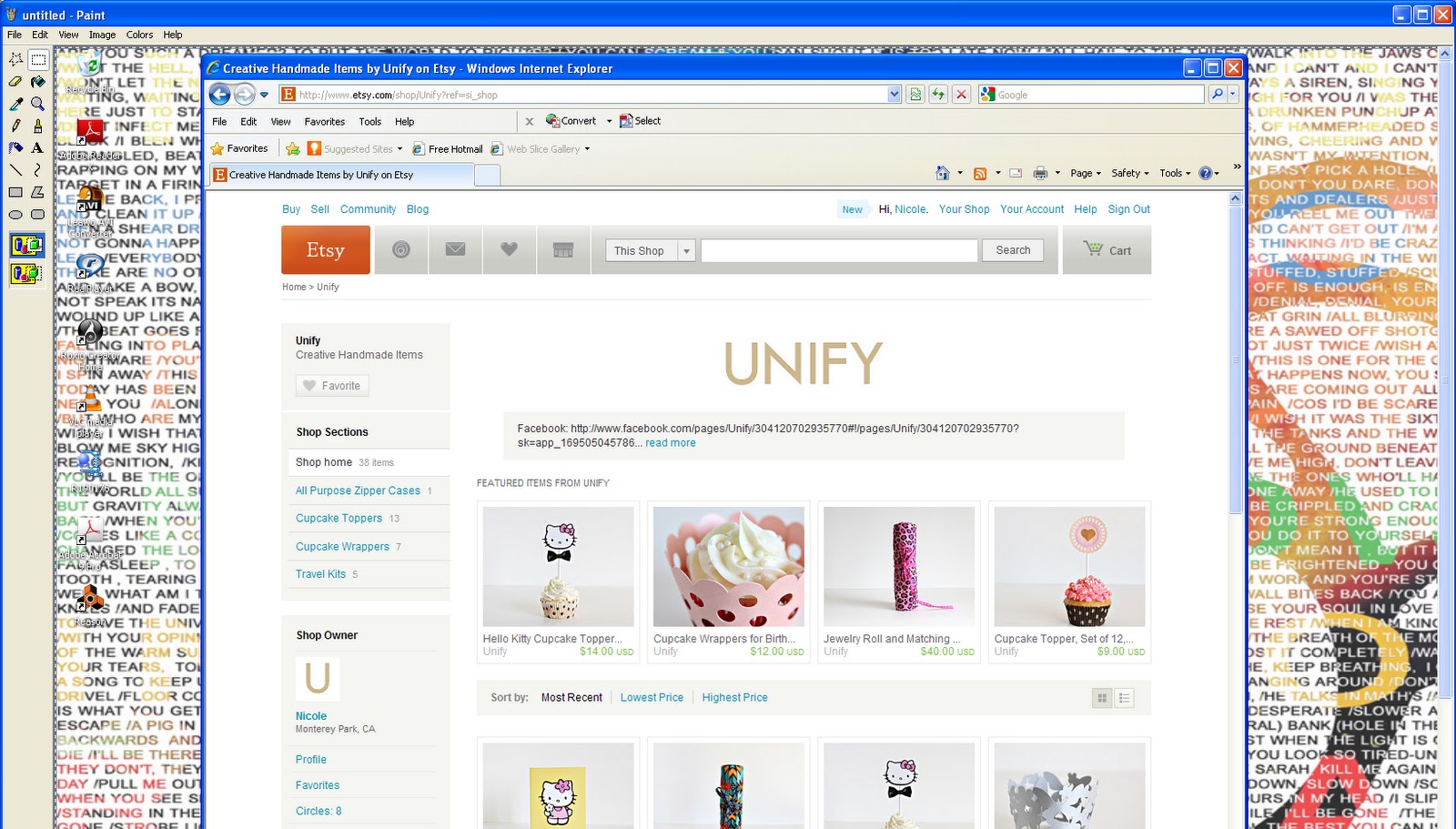Viewport: 1456px width, 829px height.
Task: Refresh the page in Internet Explorer
Action: tap(938, 95)
